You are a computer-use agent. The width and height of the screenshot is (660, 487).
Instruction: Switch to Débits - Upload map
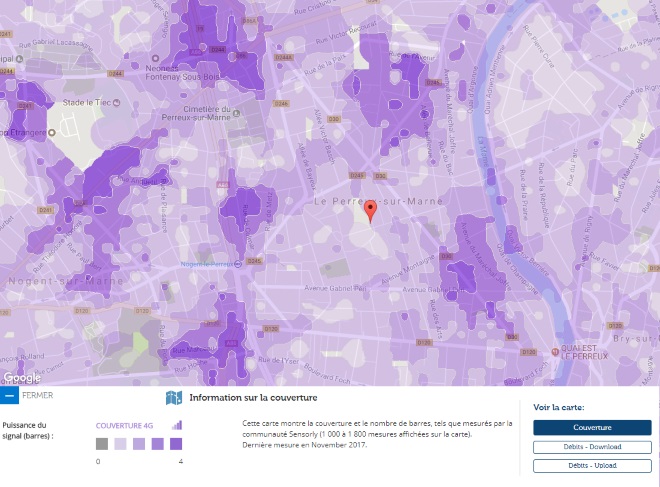tap(592, 466)
